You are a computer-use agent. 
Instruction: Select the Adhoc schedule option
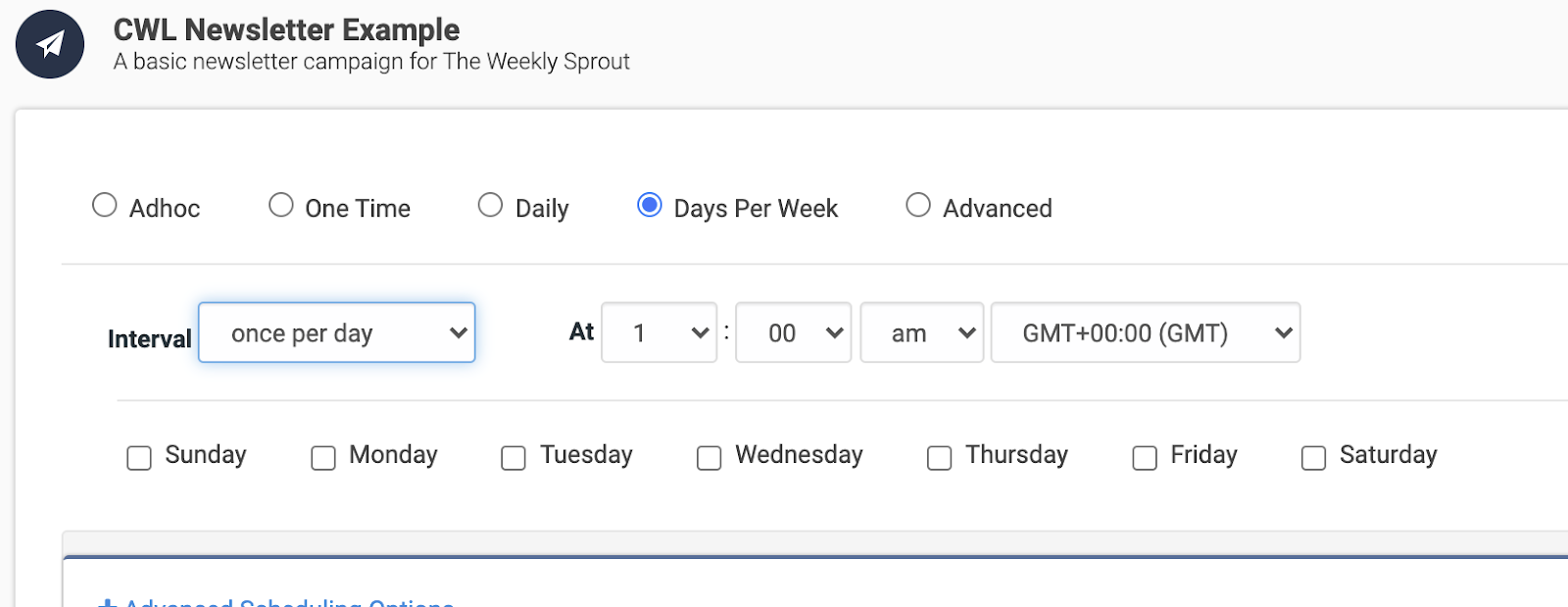point(105,205)
